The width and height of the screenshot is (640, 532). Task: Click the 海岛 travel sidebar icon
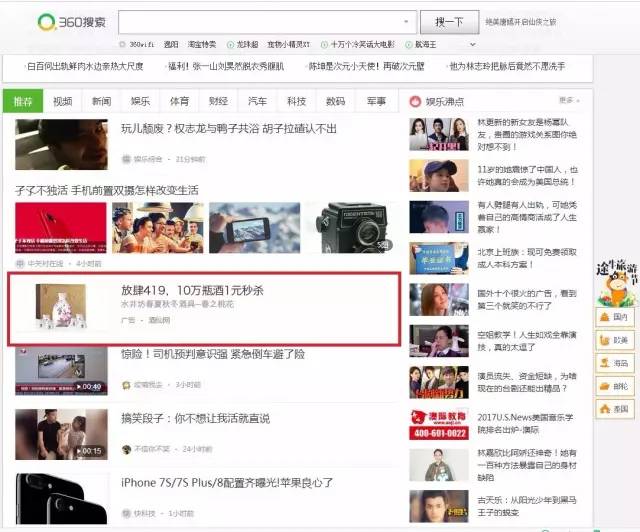click(616, 363)
